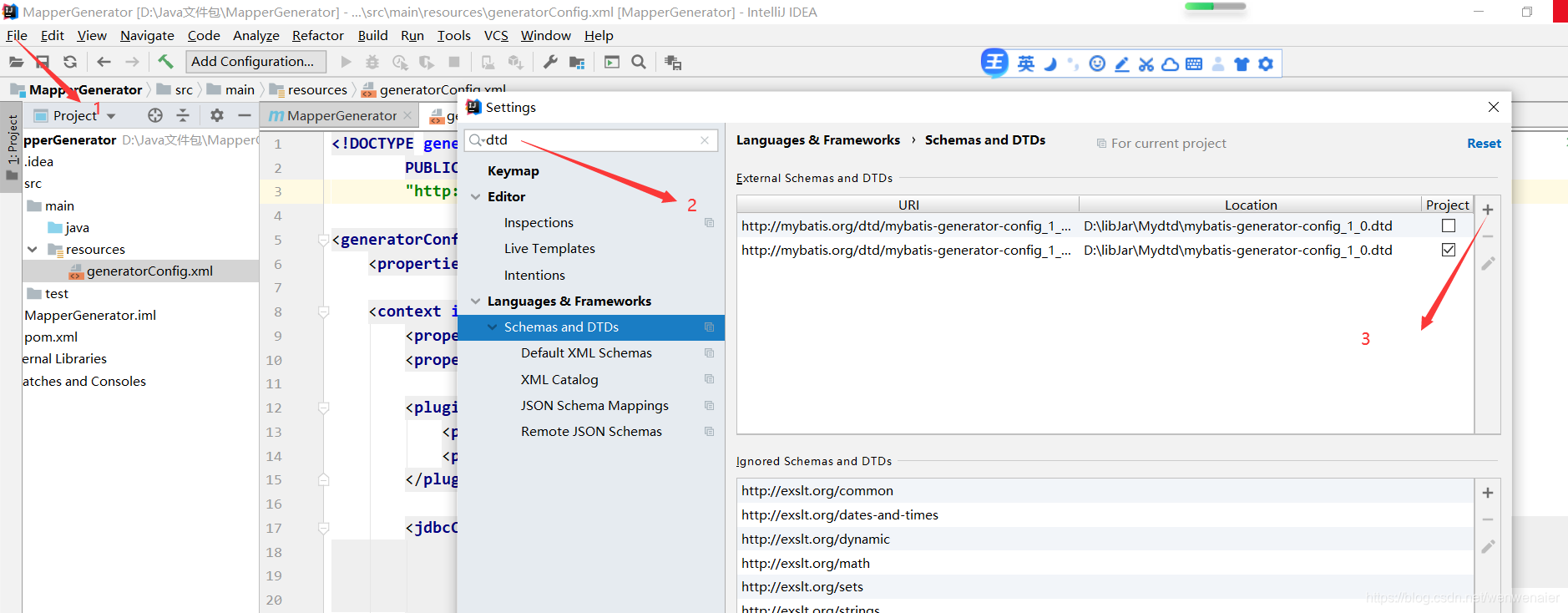Click the Debug bug icon
The image size is (1568, 613).
(372, 62)
